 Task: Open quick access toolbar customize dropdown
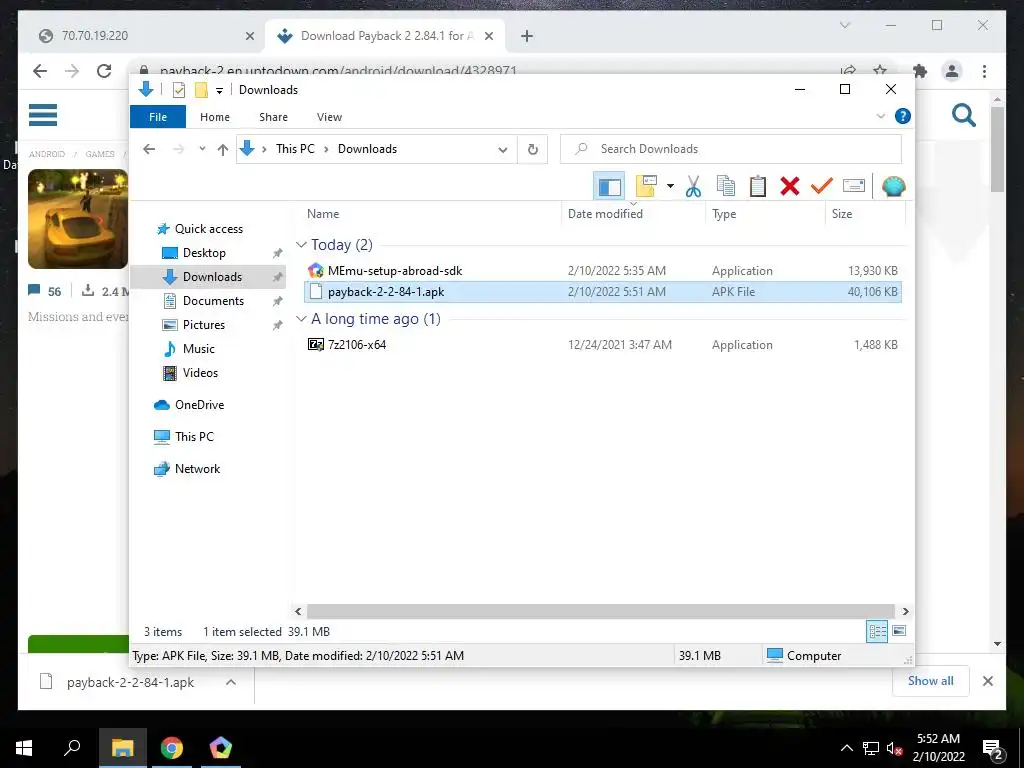click(219, 91)
